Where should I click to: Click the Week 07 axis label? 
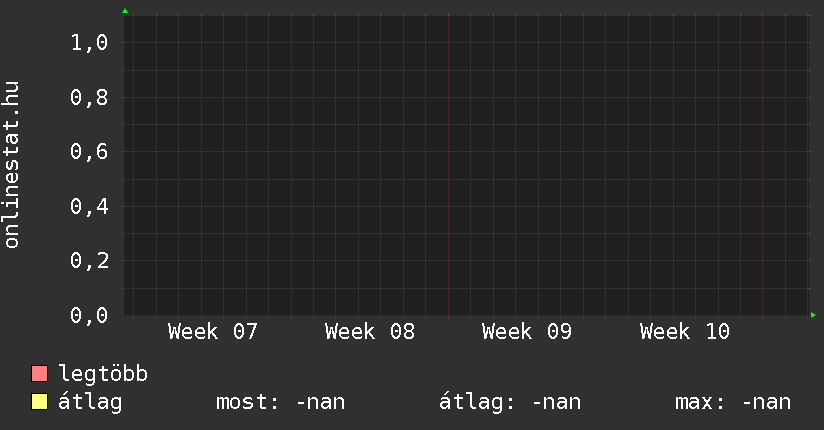click(213, 332)
